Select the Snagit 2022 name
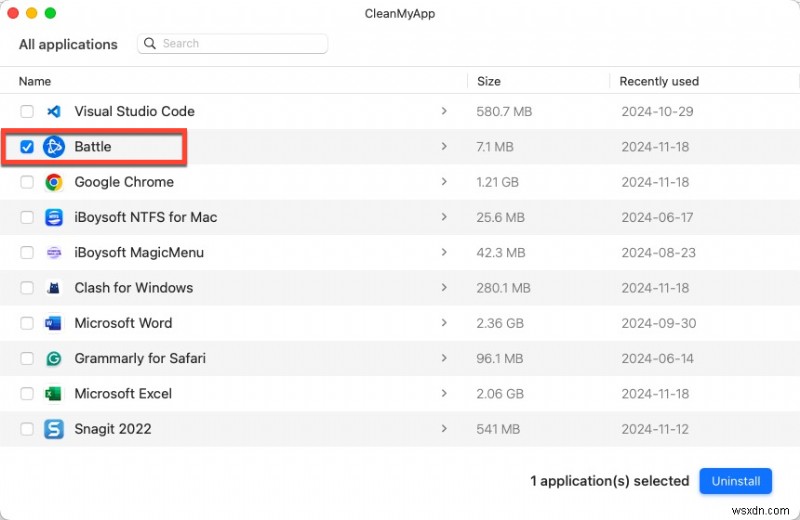 click(113, 429)
